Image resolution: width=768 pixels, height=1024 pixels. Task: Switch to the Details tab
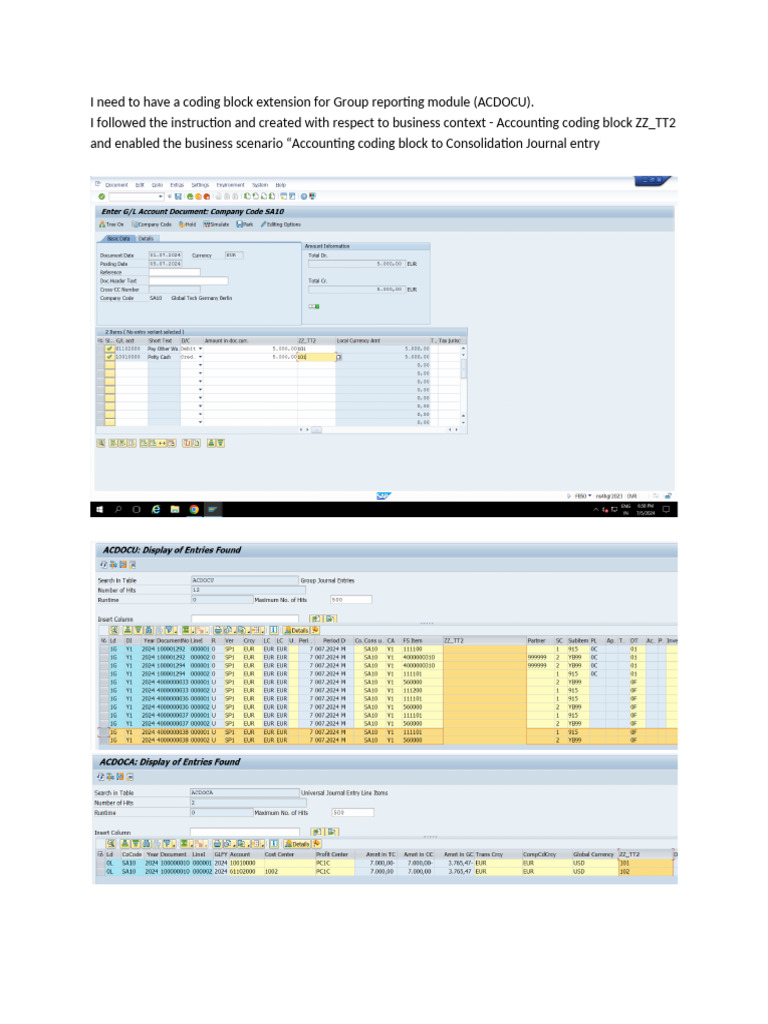(146, 238)
